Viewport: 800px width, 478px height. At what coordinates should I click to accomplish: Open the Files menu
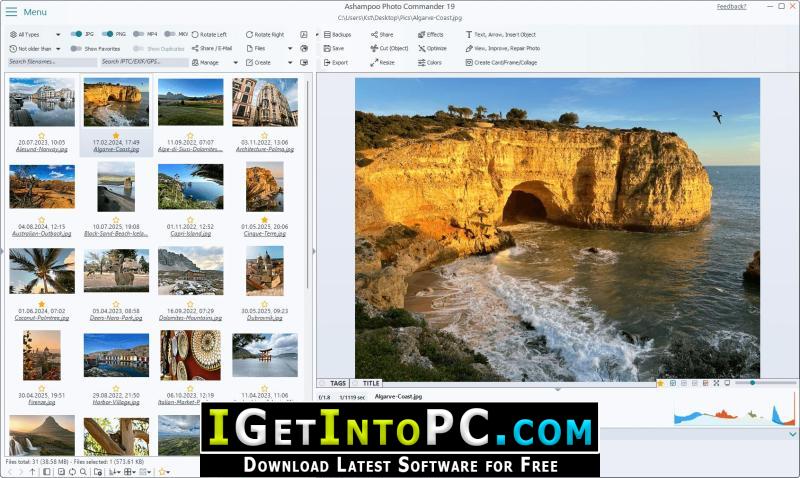click(x=256, y=48)
